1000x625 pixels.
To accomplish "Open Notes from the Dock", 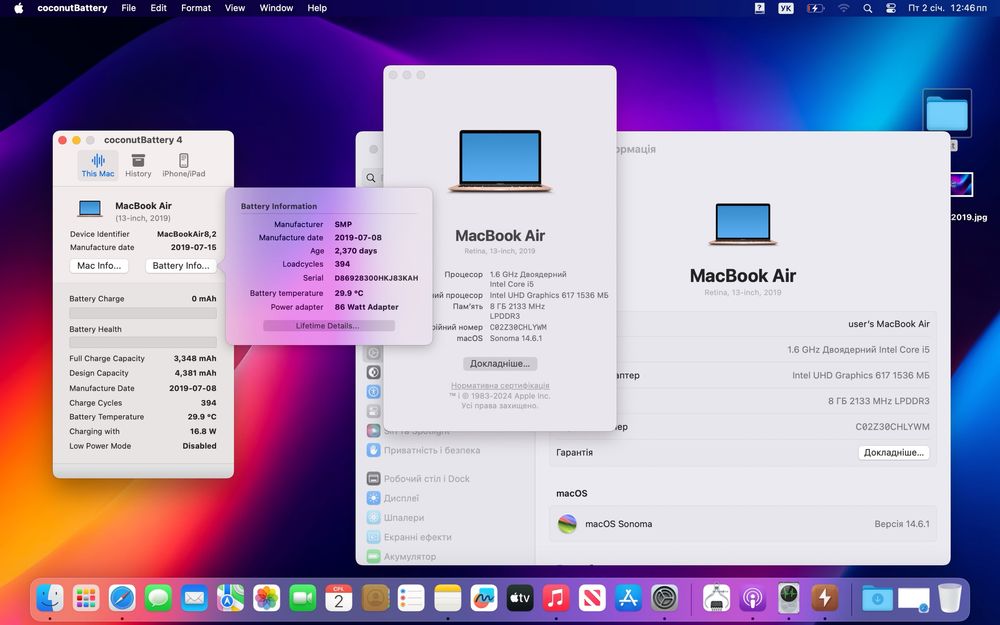I will click(447, 598).
